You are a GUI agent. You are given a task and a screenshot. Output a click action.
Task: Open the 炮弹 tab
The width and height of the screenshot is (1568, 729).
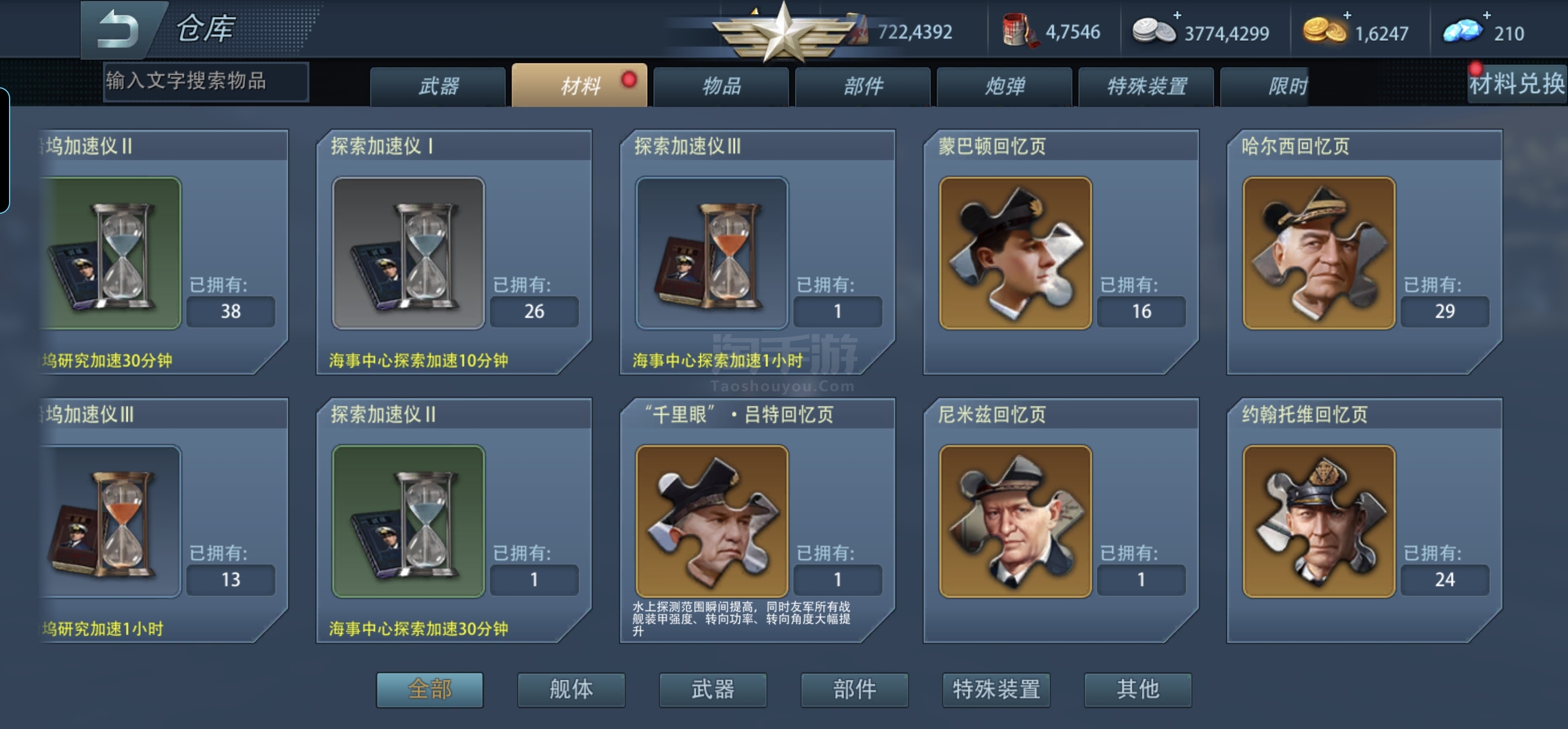pyautogui.click(x=1005, y=86)
